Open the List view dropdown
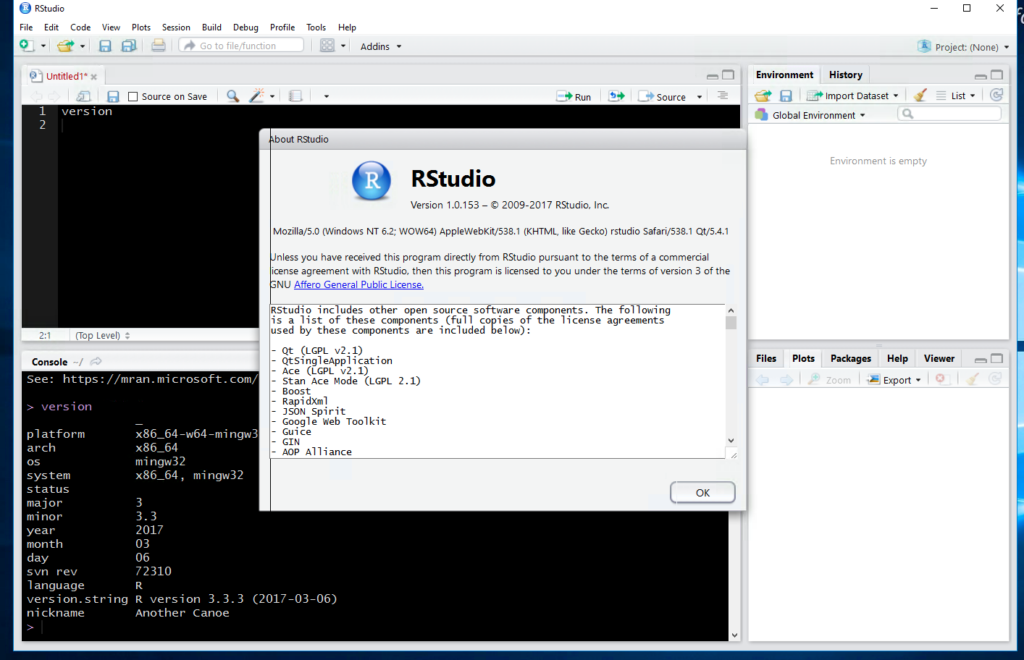This screenshot has width=1024, height=660. [x=956, y=96]
